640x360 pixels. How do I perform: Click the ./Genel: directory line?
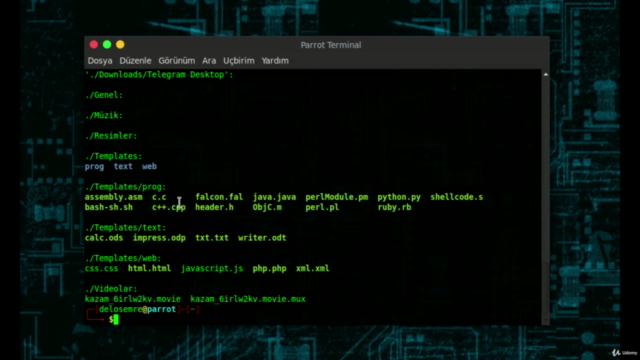coord(104,95)
